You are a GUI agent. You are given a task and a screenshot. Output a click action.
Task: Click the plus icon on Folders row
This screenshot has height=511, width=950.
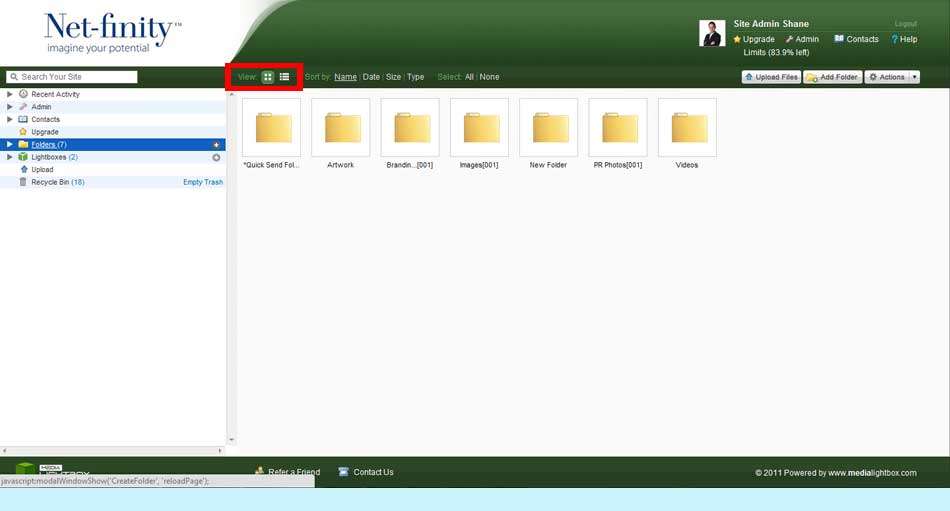click(x=216, y=145)
